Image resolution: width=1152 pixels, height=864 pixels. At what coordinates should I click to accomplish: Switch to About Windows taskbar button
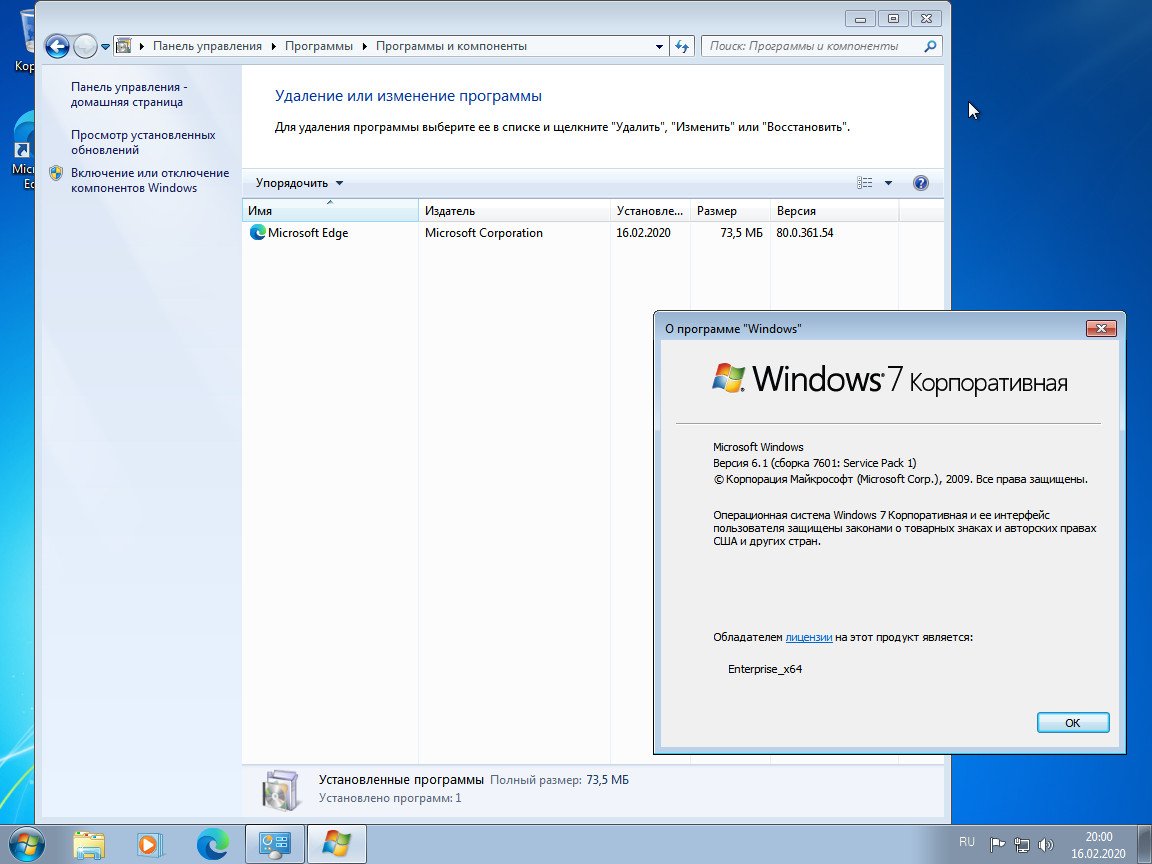[x=336, y=844]
